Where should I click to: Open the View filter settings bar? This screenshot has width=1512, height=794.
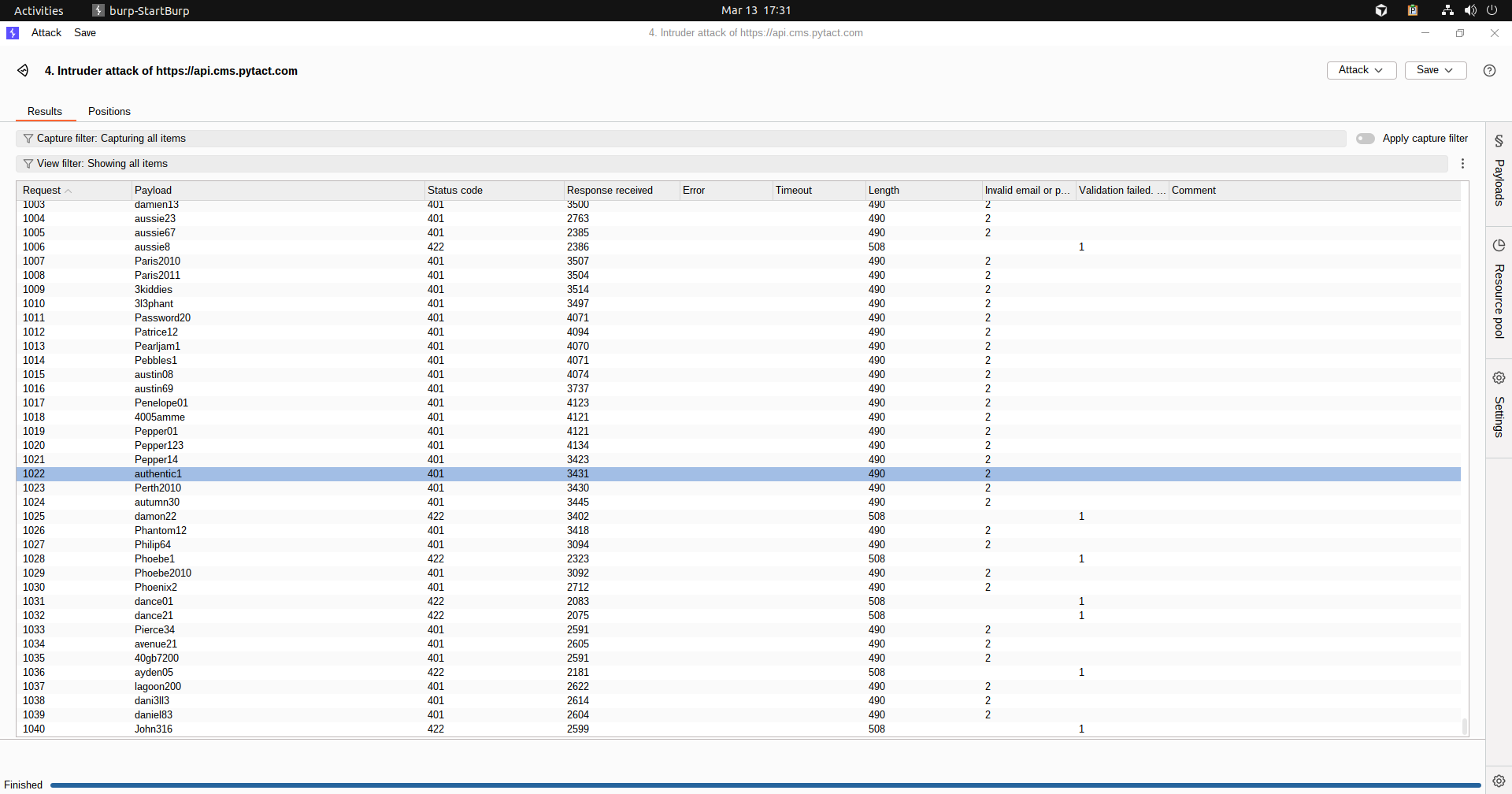pos(731,164)
